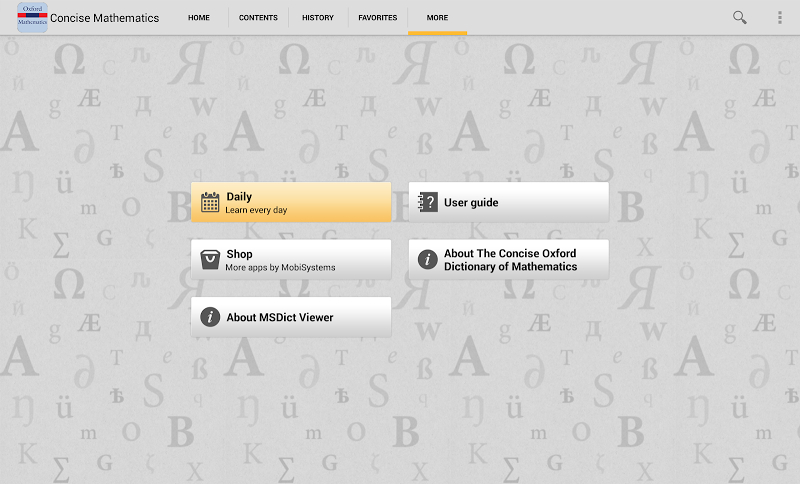This screenshot has width=800, height=484.
Task: Open Shop More apps by MobiSystems
Action: [x=291, y=260]
